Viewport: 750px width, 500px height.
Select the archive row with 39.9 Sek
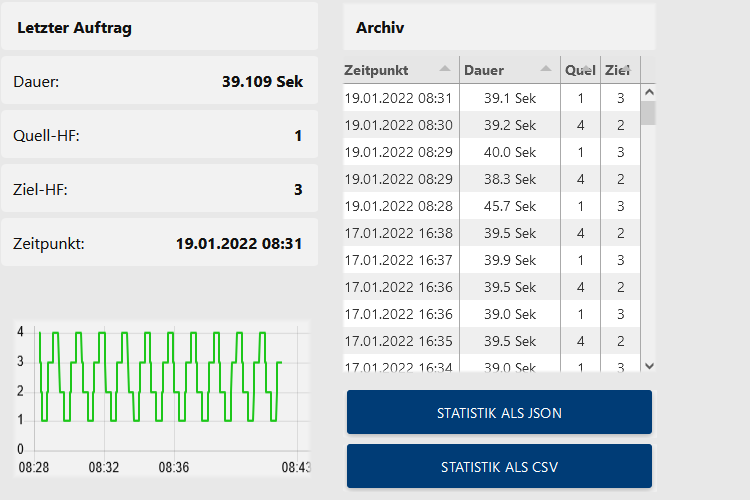[510, 260]
